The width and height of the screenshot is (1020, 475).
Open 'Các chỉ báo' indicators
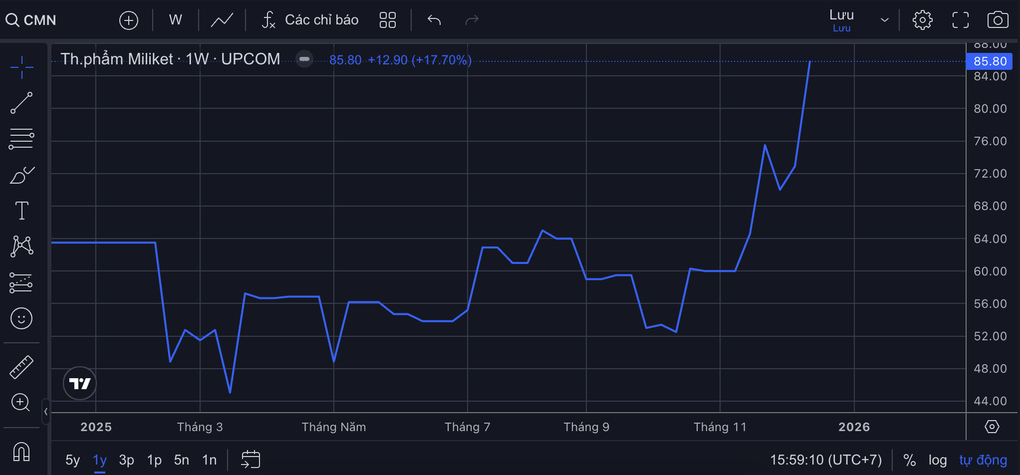point(309,20)
